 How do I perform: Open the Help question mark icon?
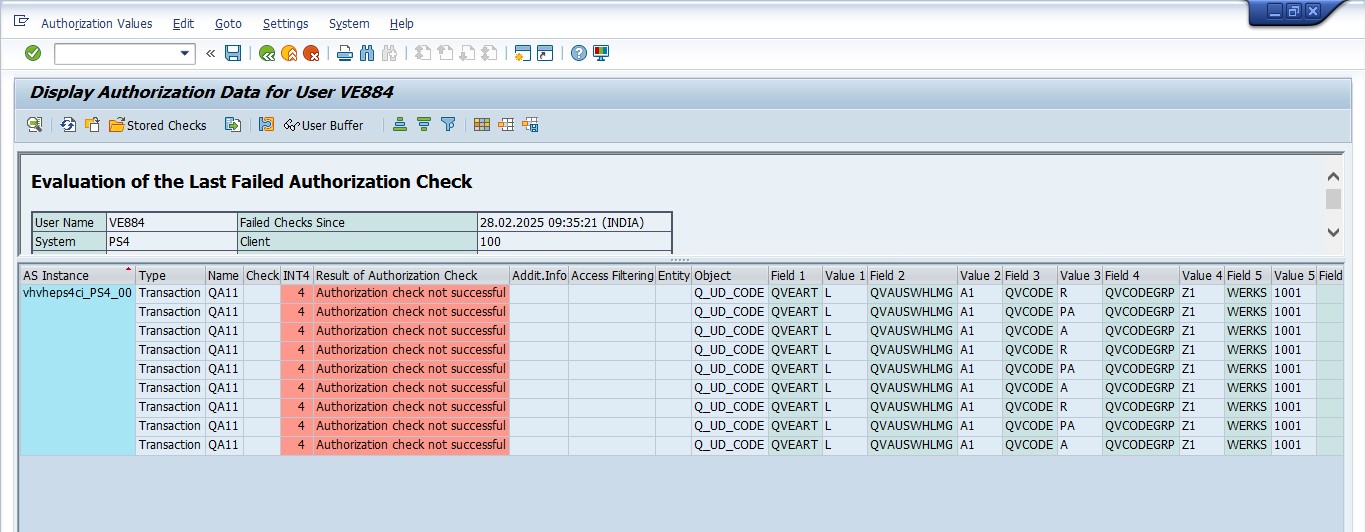point(579,53)
